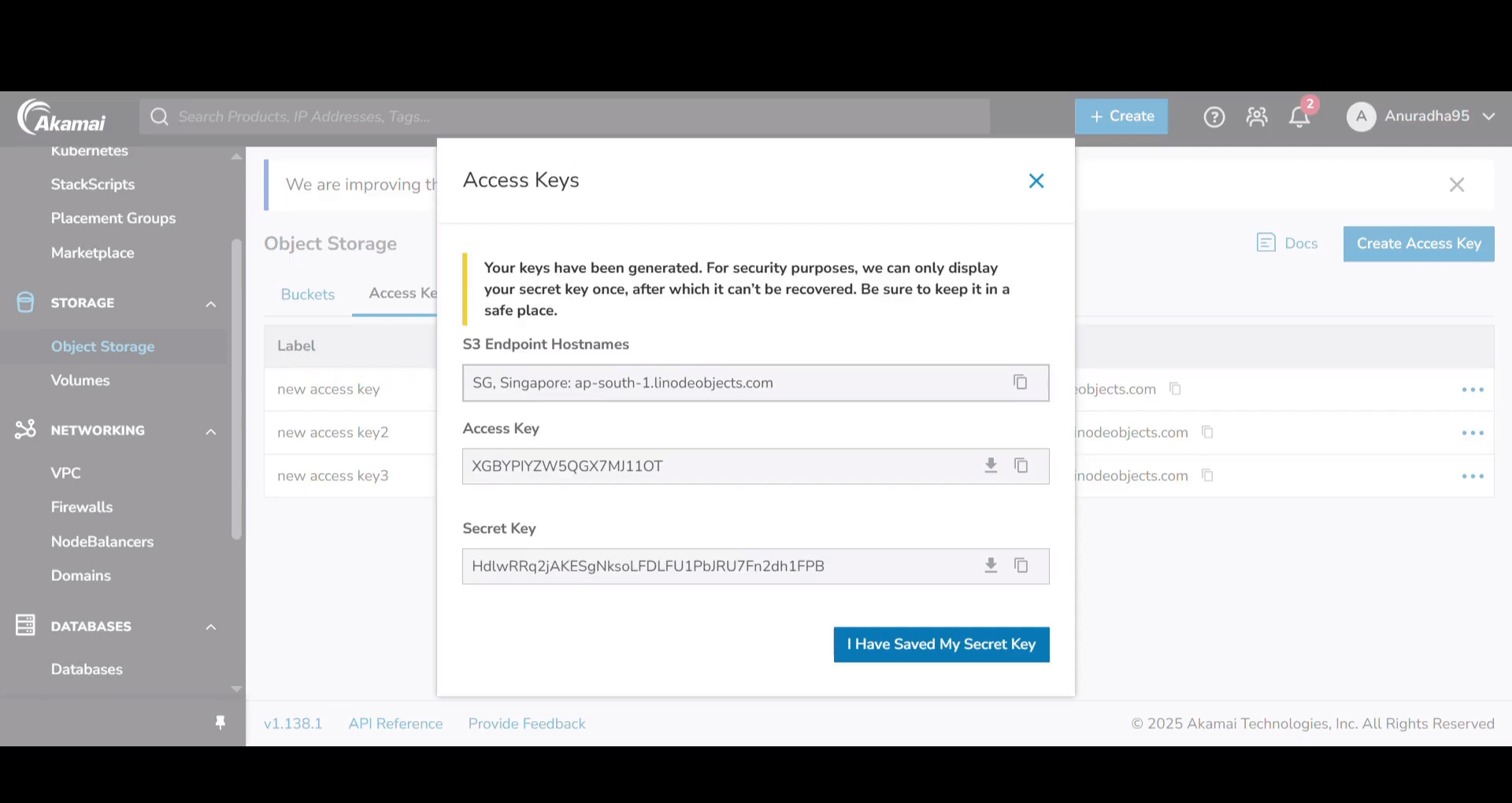This screenshot has width=1512, height=803.
Task: Click the Secret Key value field
Action: click(756, 566)
